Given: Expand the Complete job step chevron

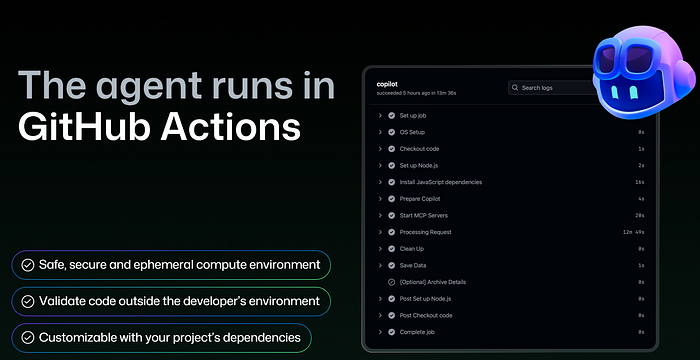Looking at the screenshot, I should (380, 332).
